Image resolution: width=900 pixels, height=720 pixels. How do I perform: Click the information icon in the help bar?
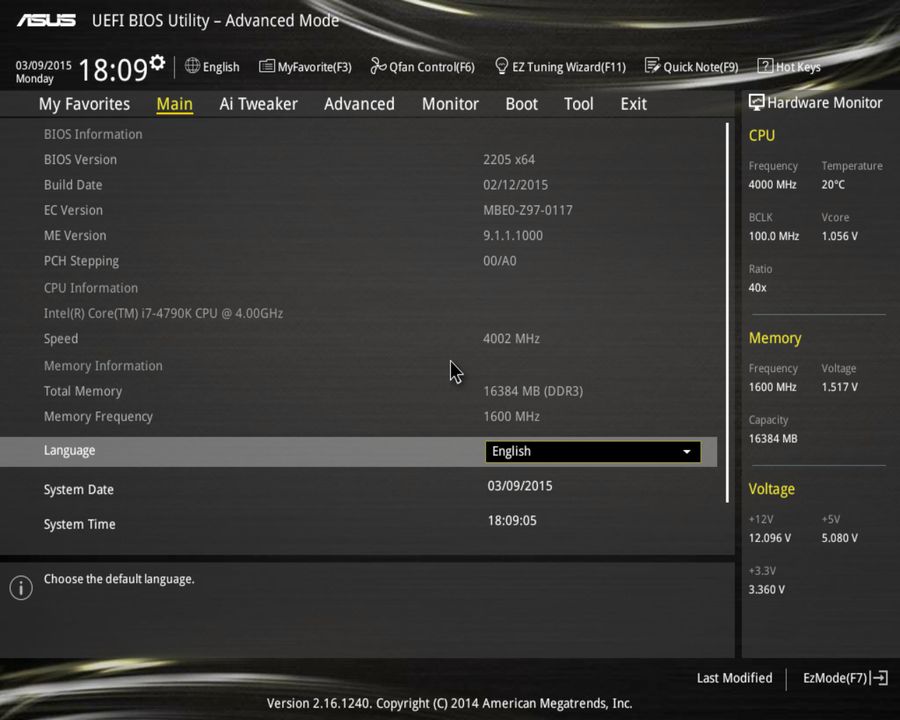(x=20, y=588)
